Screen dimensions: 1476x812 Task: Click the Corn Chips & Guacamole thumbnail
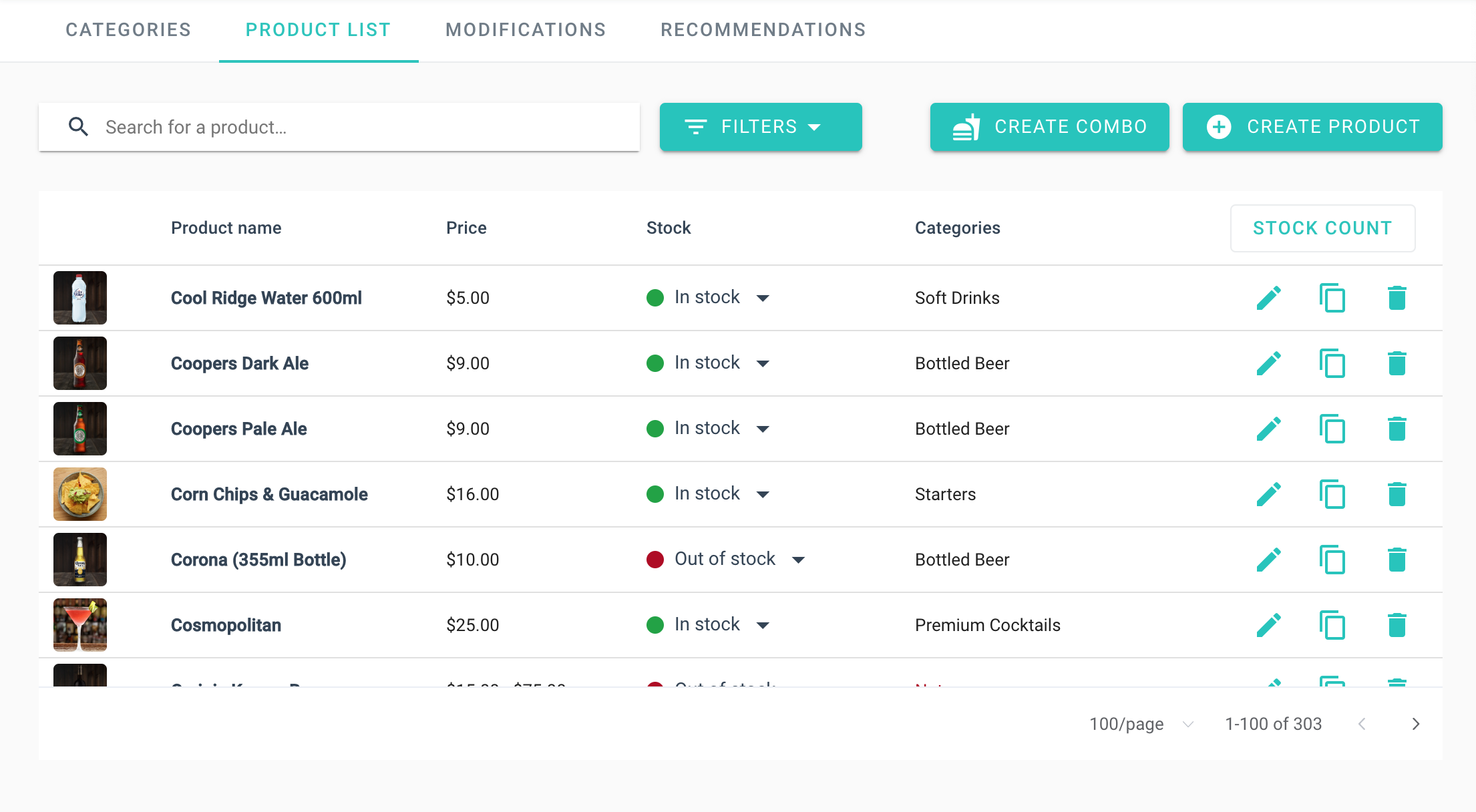pyautogui.click(x=80, y=494)
